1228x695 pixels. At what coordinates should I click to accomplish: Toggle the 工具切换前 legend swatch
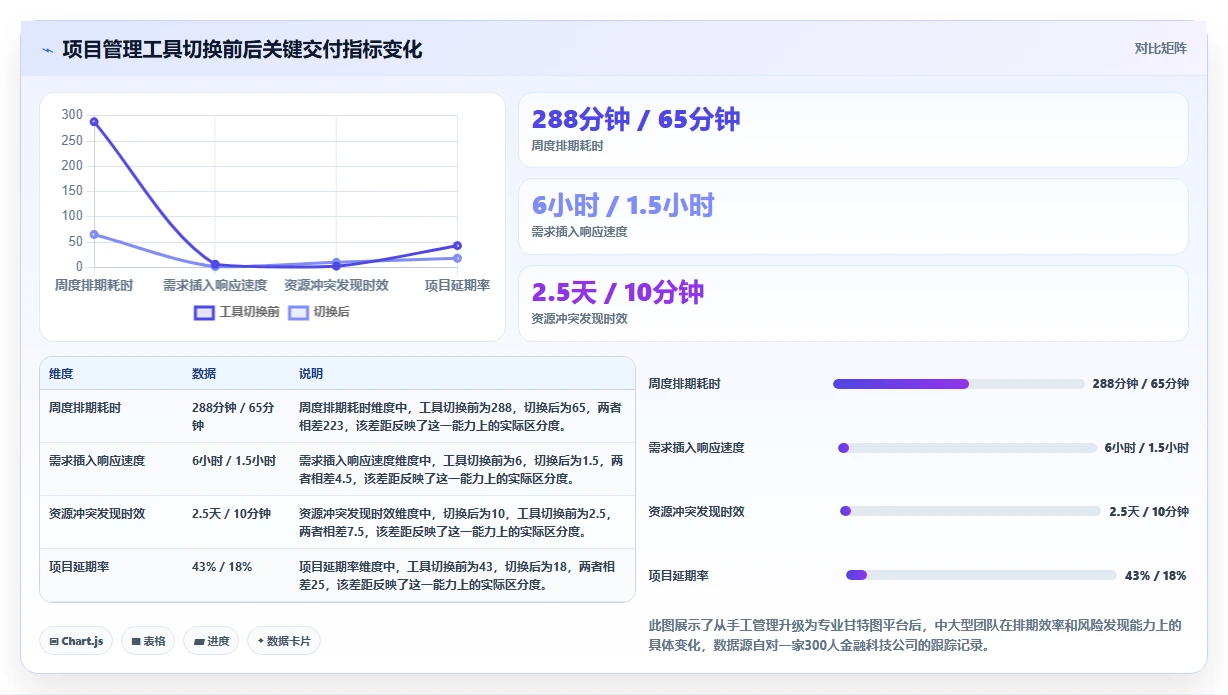(204, 312)
